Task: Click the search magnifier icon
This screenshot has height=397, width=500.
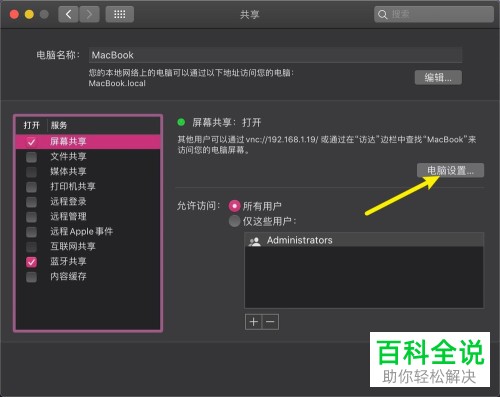Action: [382, 15]
